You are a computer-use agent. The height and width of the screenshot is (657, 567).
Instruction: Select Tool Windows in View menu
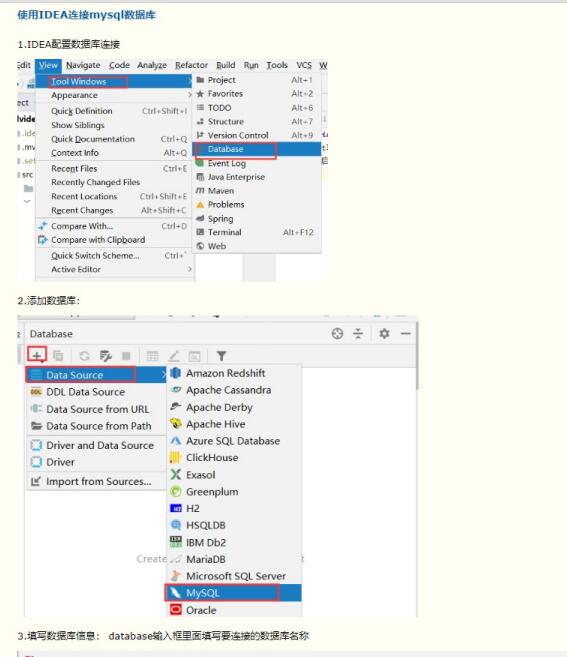tap(114, 82)
